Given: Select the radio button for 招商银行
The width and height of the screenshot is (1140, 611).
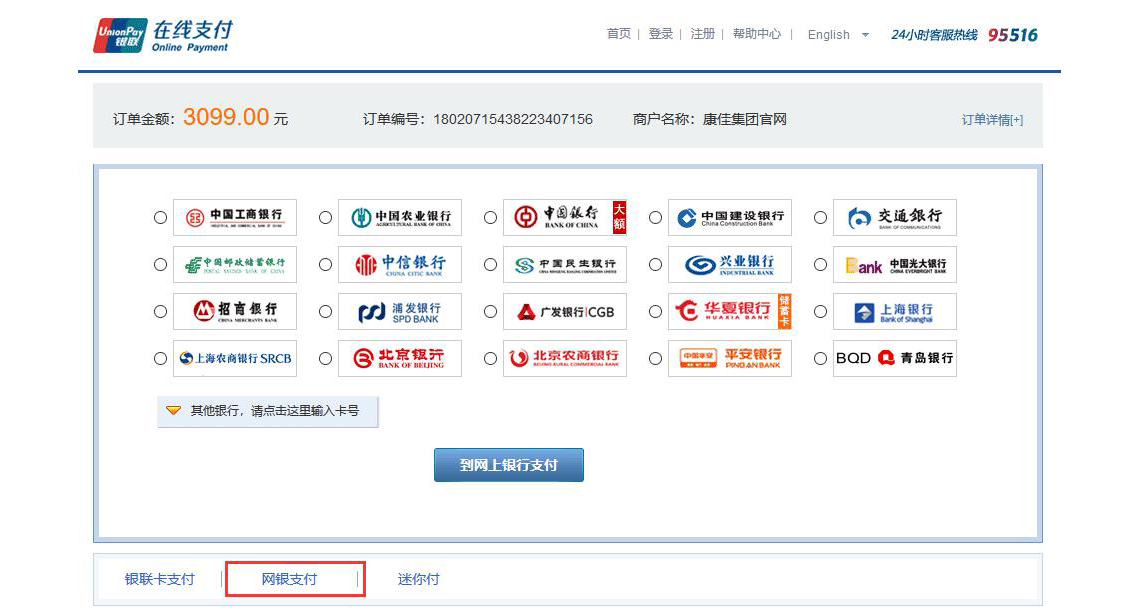Looking at the screenshot, I should click(161, 311).
